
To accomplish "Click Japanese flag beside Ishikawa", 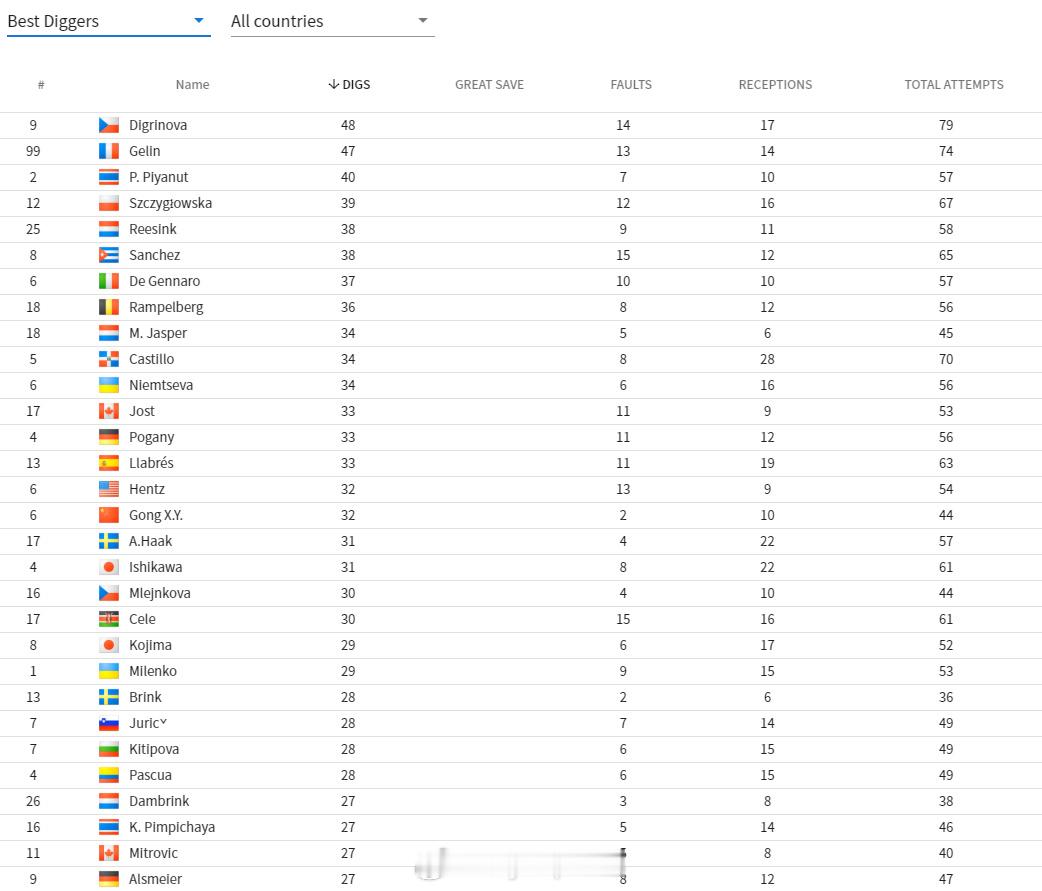I will 109,567.
